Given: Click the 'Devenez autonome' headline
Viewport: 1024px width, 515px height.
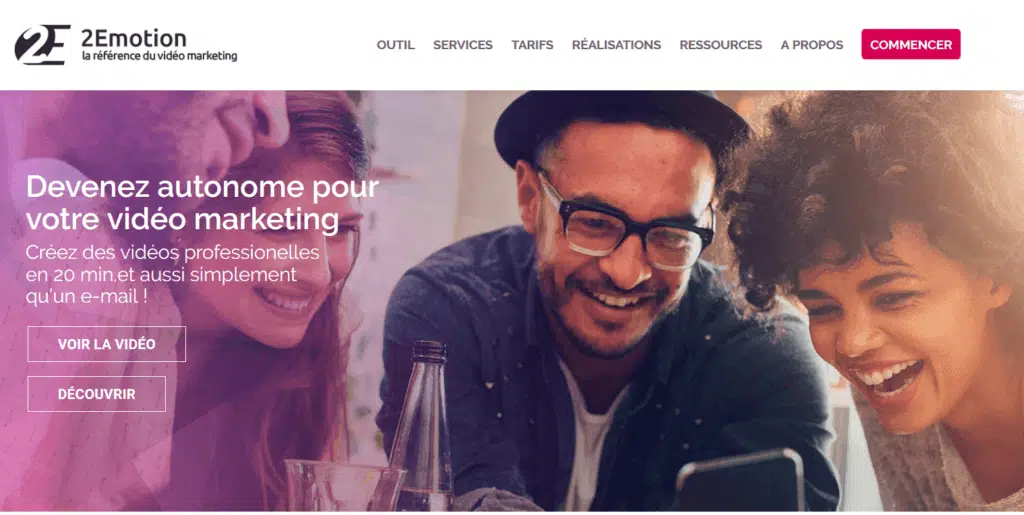Looking at the screenshot, I should (202, 204).
